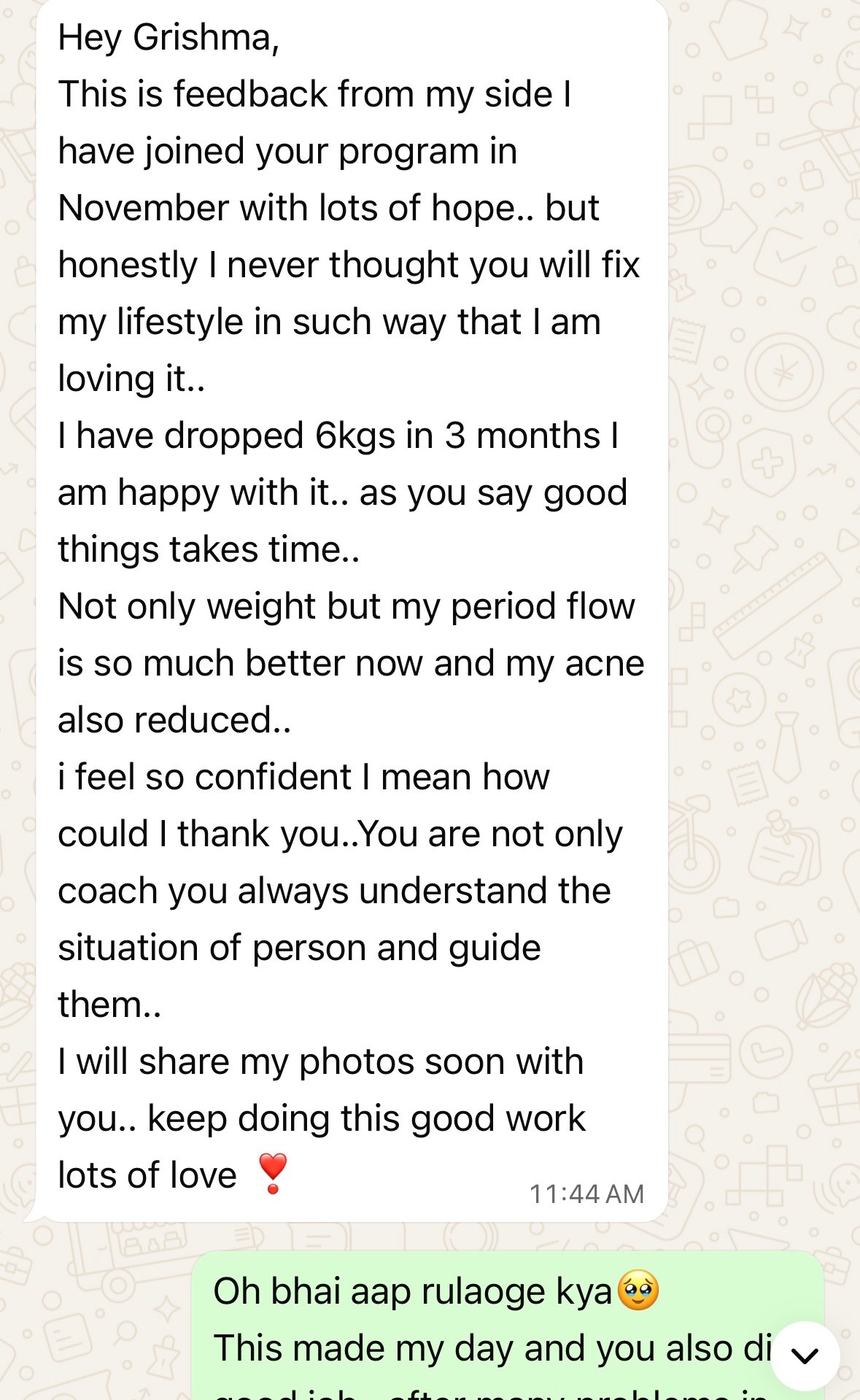The image size is (860, 1400).
Task: Tap the "dropped 6kgs in 3 months" line
Action: click(x=338, y=436)
